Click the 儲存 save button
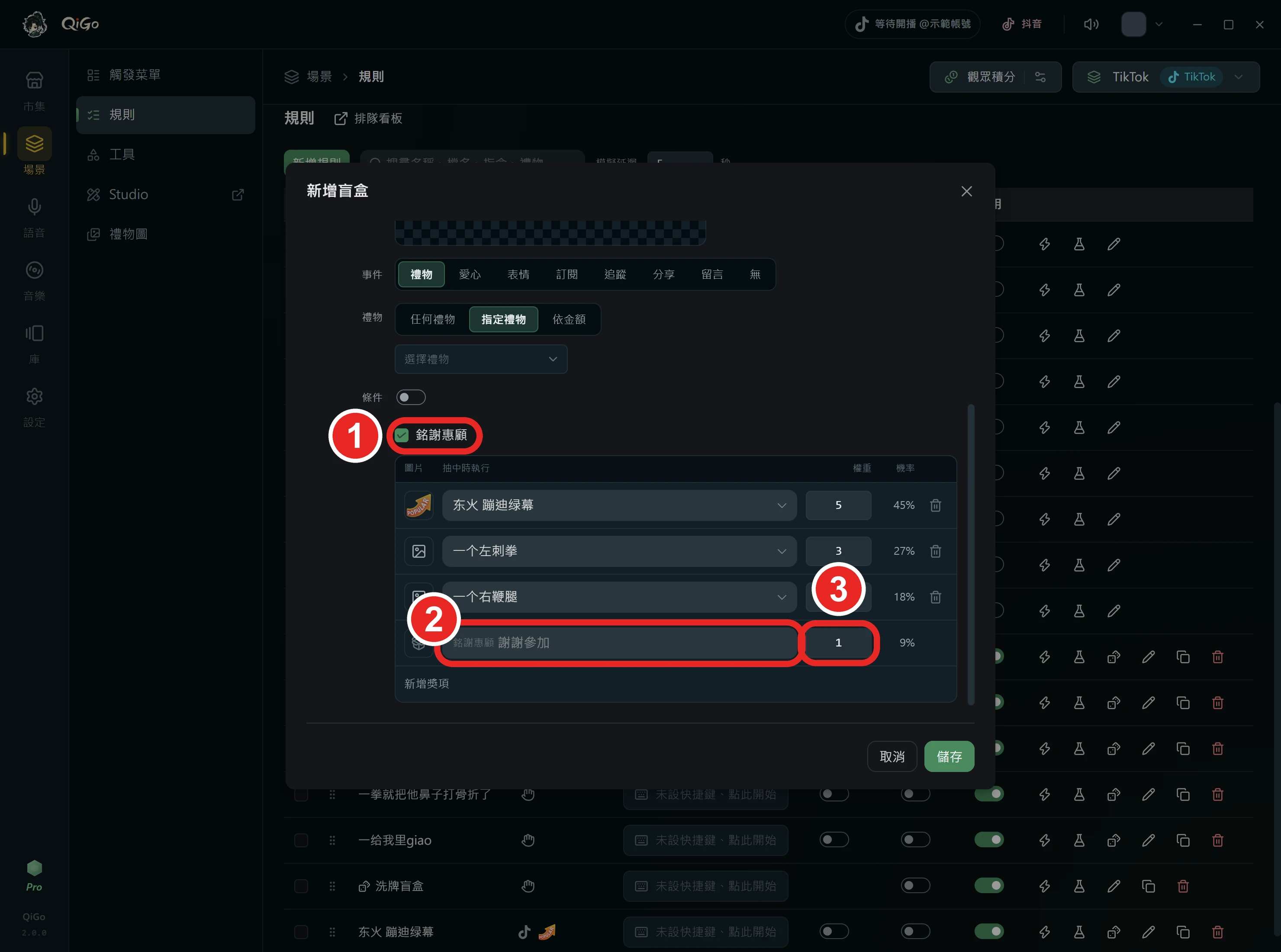The height and width of the screenshot is (952, 1281). tap(949, 757)
